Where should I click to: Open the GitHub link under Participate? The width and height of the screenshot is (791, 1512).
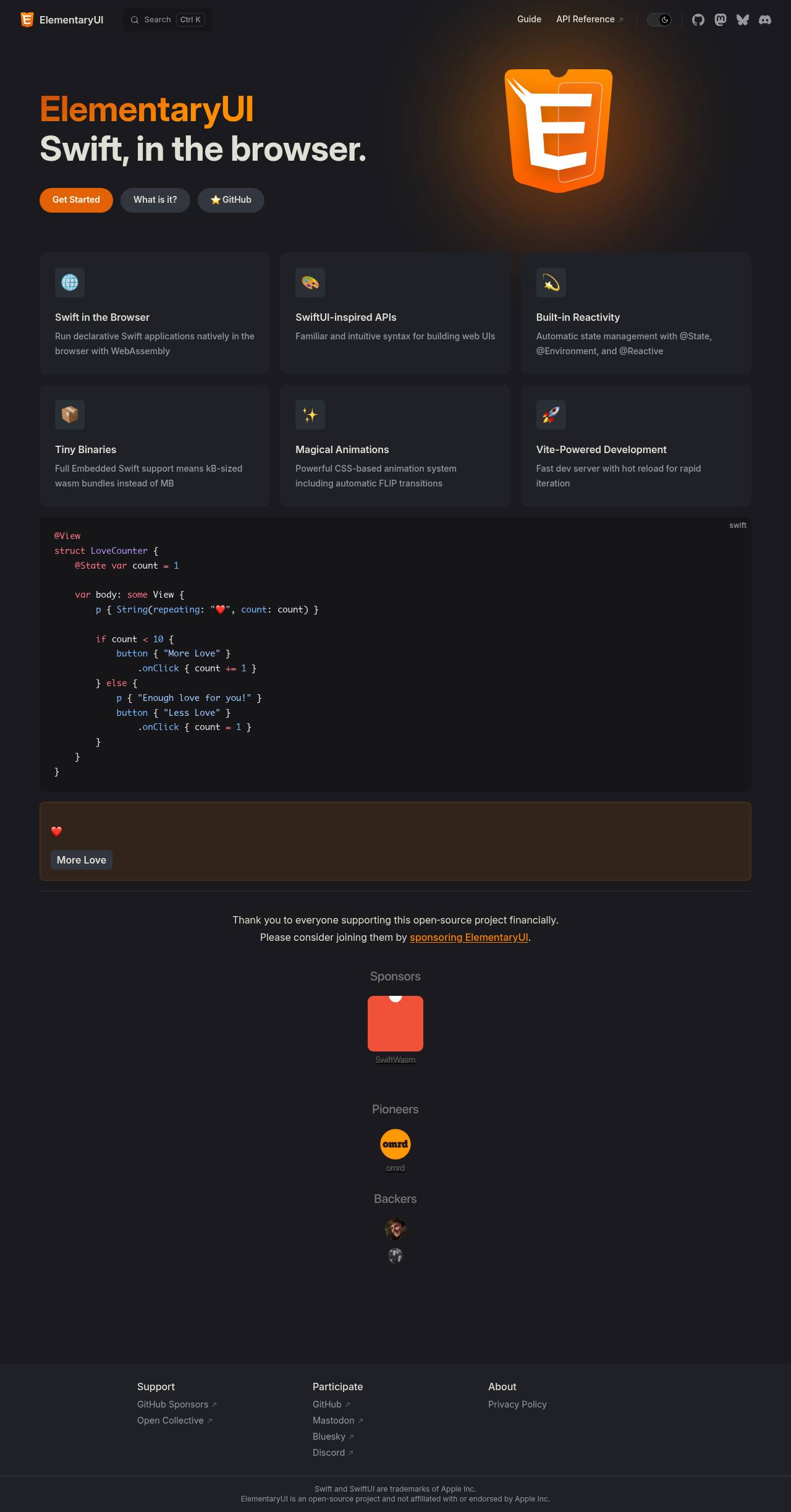coord(331,1404)
